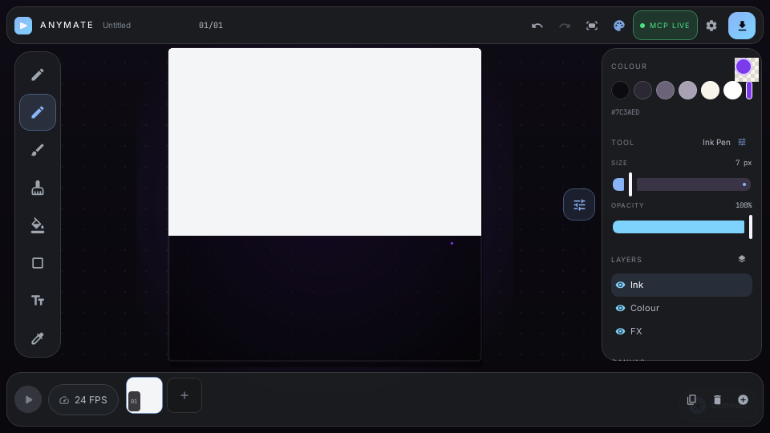Click the Untitled project name
The image size is (770, 433).
(116, 26)
